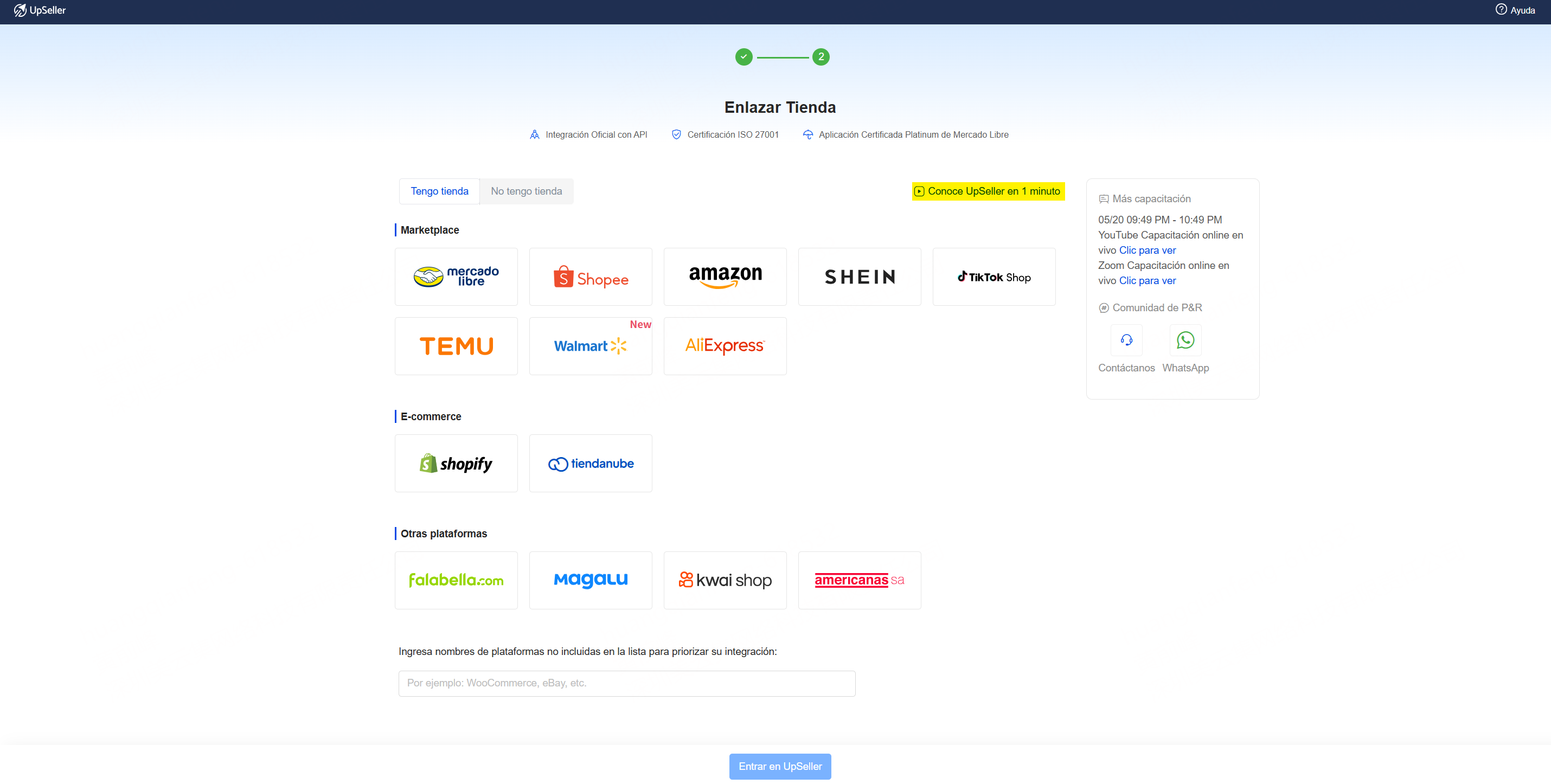Focus the unlisted platform names input field
Screen dimensions: 1551x784
click(x=627, y=684)
